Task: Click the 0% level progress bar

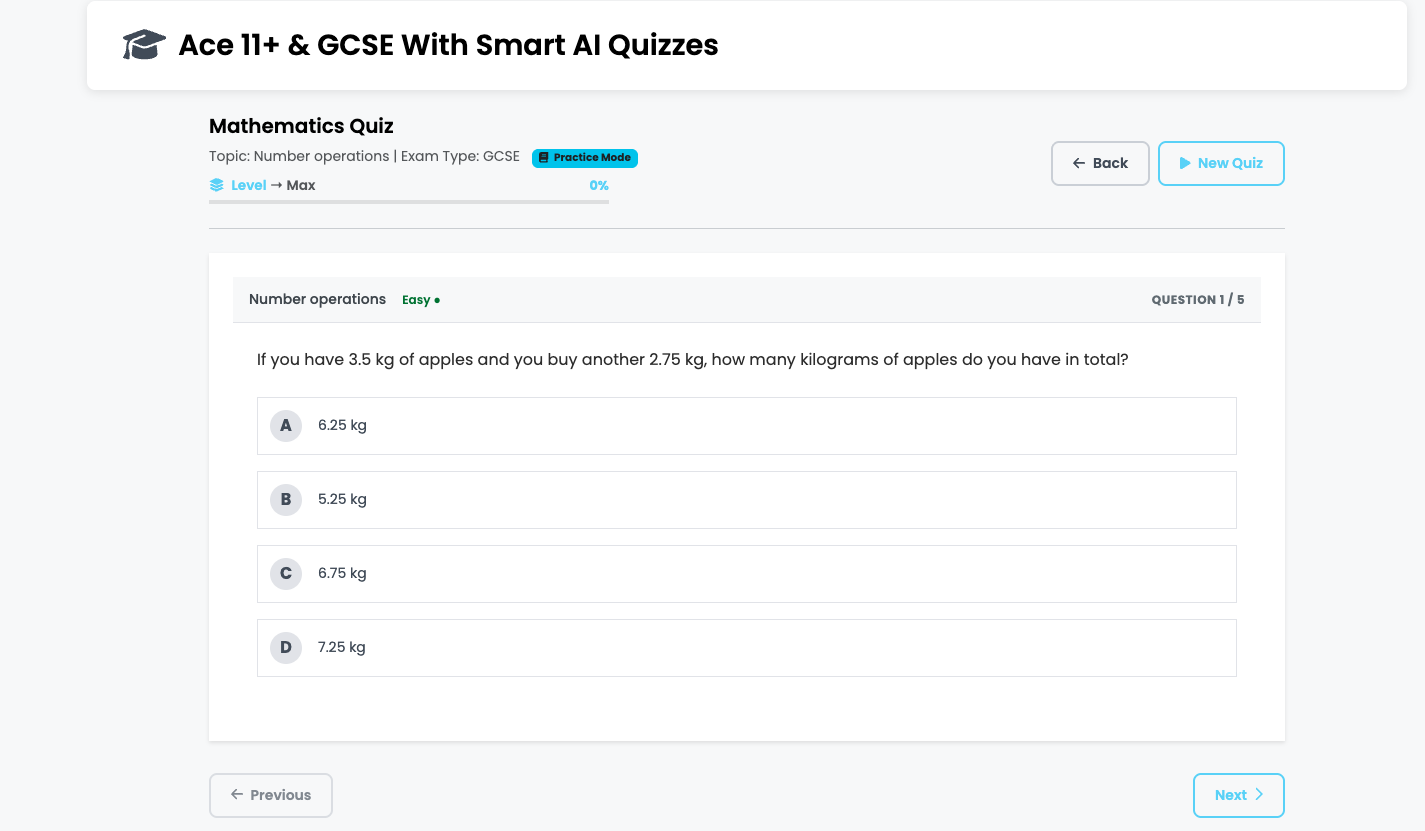Action: [x=408, y=202]
